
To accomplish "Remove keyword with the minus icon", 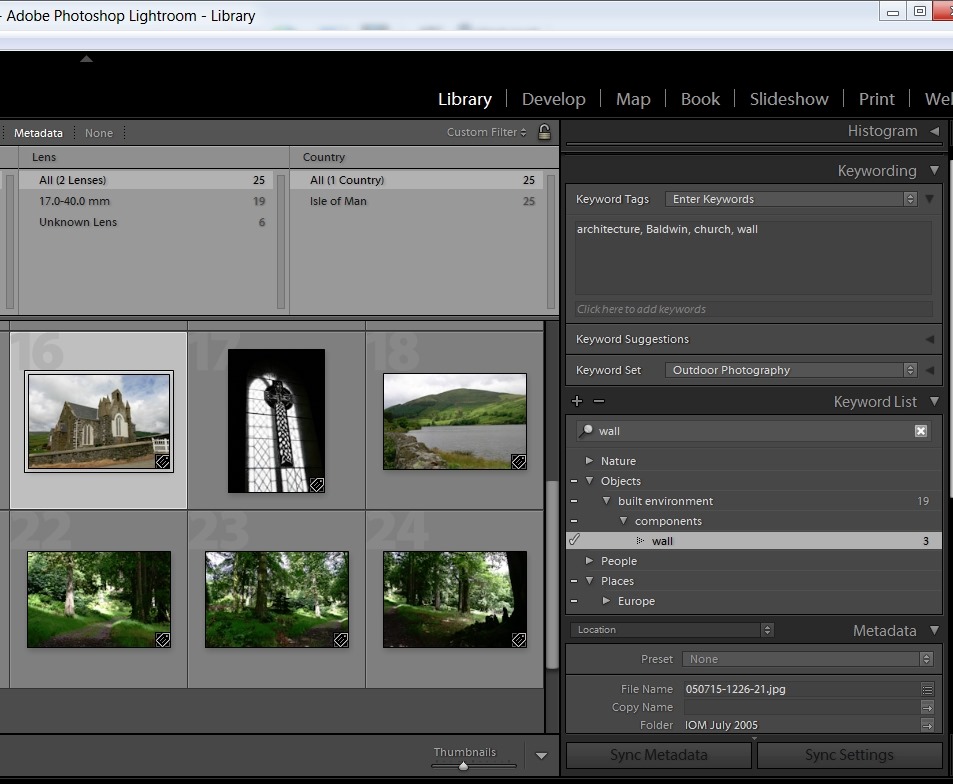I will coord(598,401).
